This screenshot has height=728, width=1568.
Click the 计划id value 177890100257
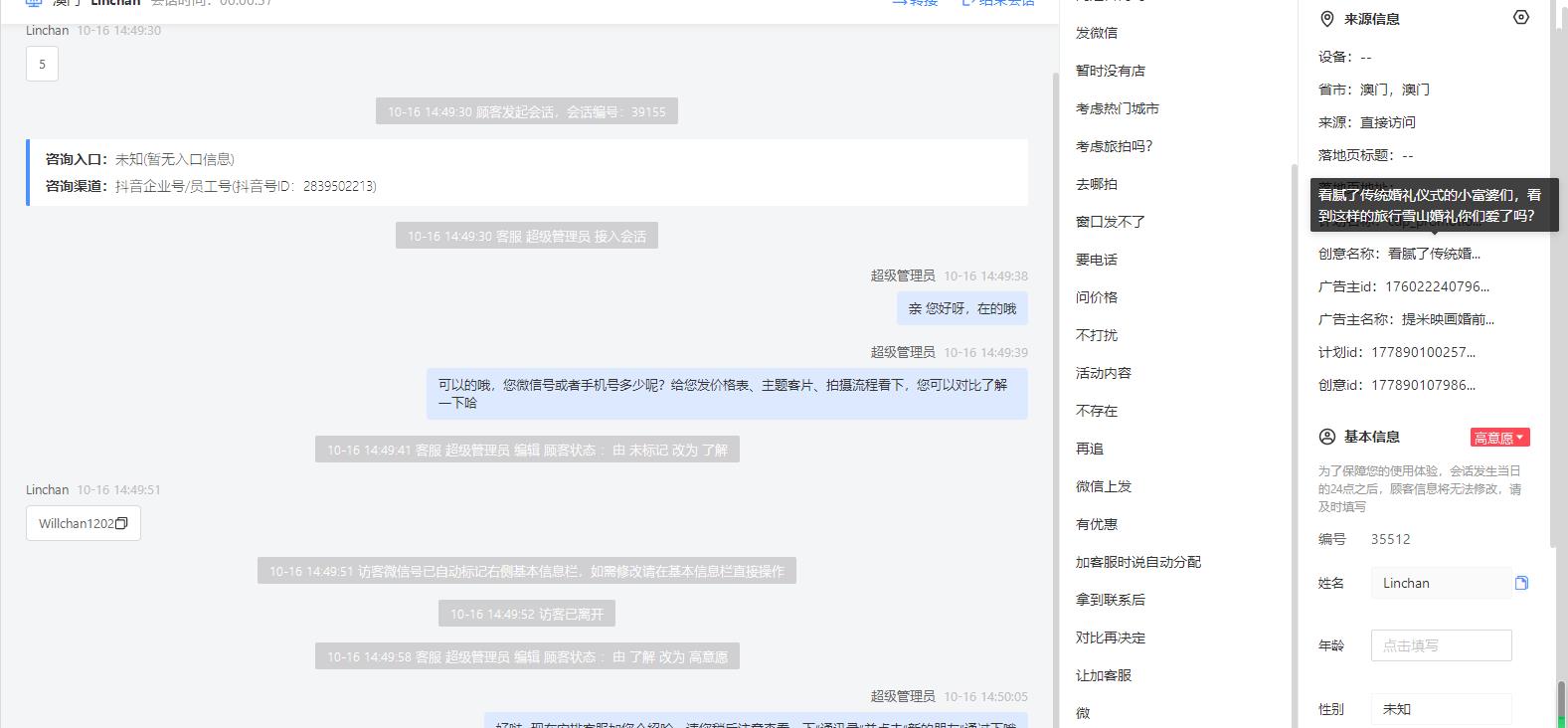click(x=1423, y=352)
